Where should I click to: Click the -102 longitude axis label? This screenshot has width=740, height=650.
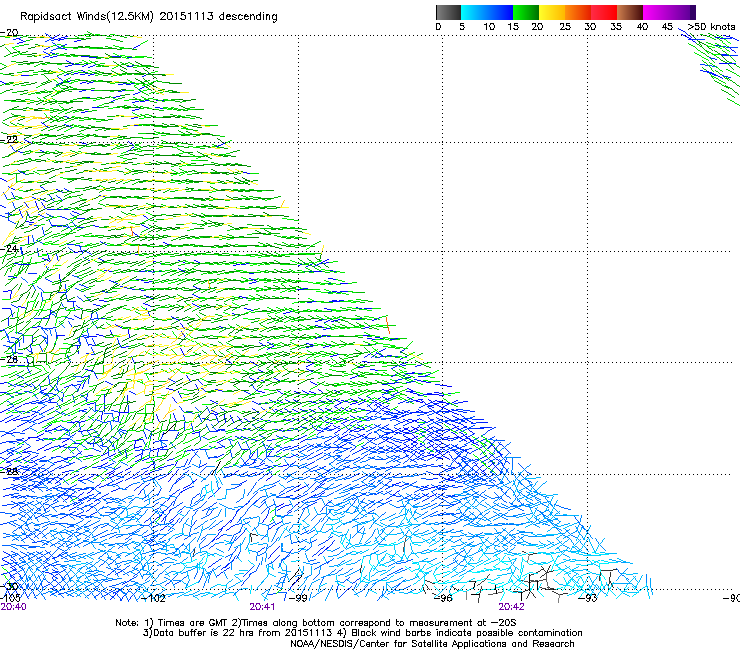click(154, 599)
